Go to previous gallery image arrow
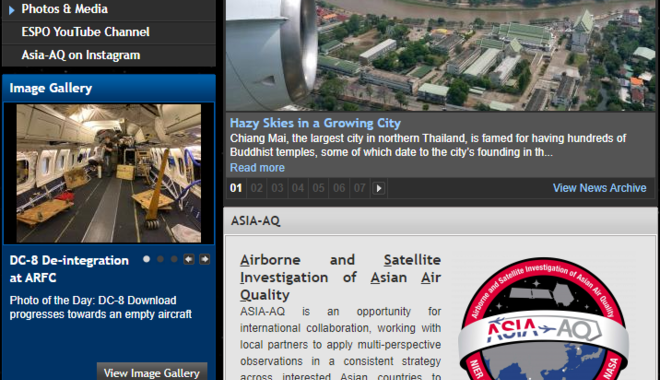 click(189, 260)
